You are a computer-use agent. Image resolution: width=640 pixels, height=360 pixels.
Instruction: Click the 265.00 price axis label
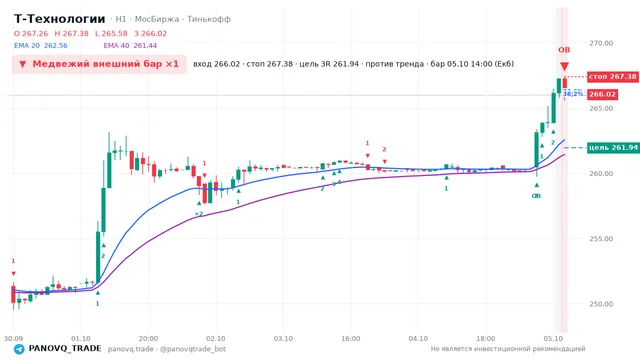tap(601, 109)
